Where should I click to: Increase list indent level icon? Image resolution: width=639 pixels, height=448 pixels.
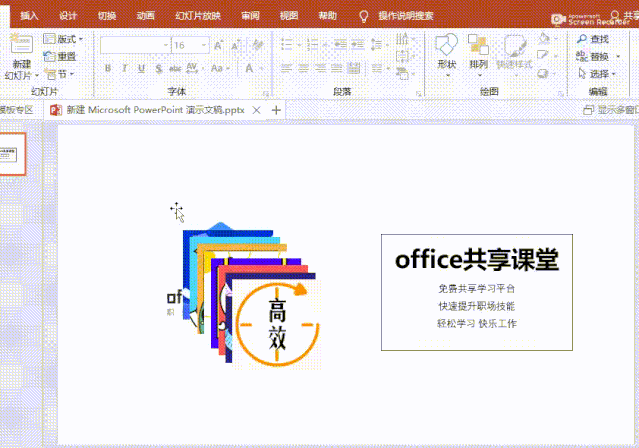(x=358, y=44)
